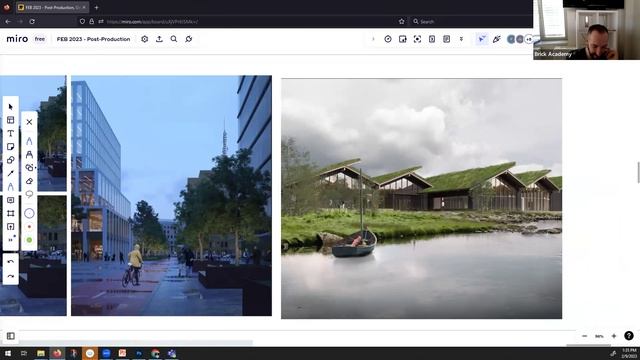Open the Upload tool

click(11, 227)
